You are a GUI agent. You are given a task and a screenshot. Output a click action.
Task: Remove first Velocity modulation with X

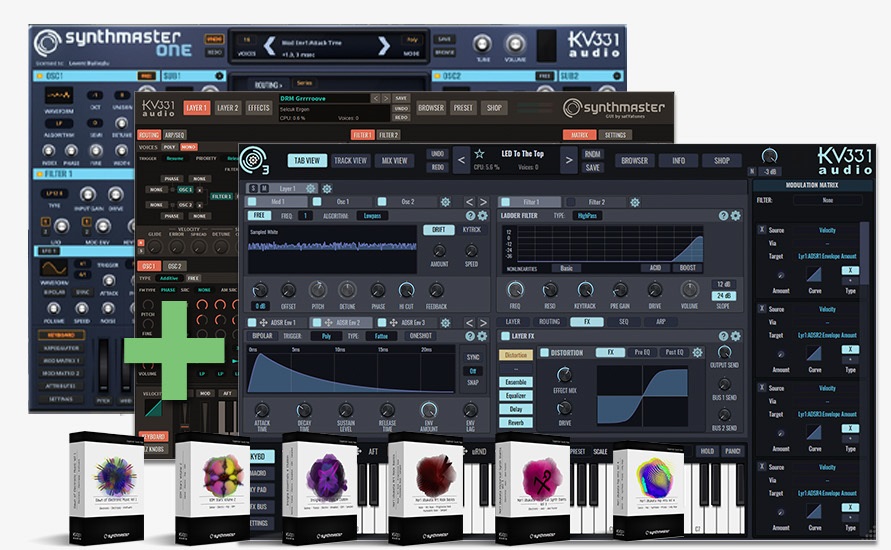[x=761, y=230]
